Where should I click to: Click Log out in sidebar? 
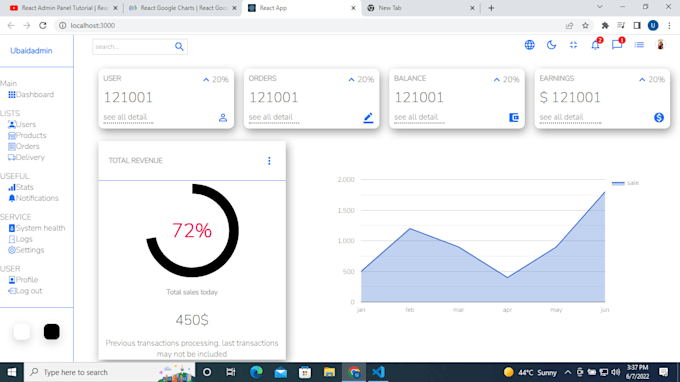25,291
